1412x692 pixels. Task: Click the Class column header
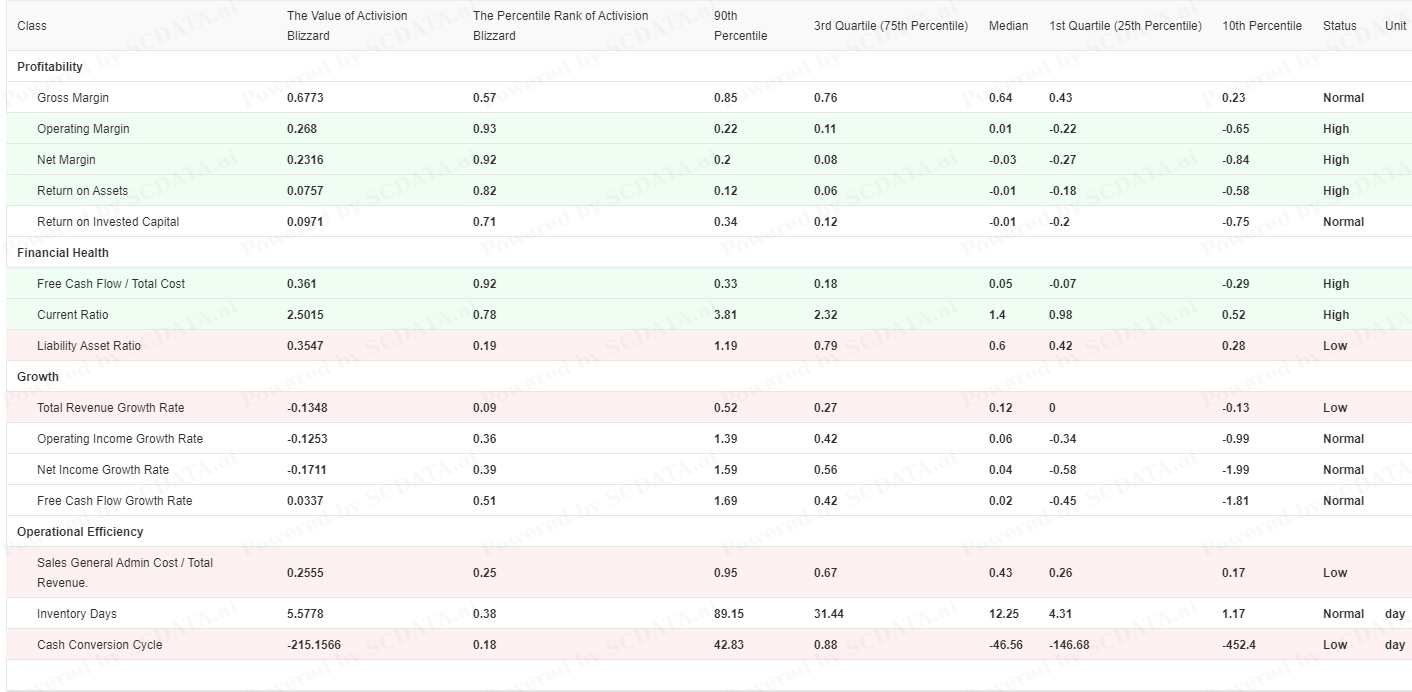(x=32, y=25)
